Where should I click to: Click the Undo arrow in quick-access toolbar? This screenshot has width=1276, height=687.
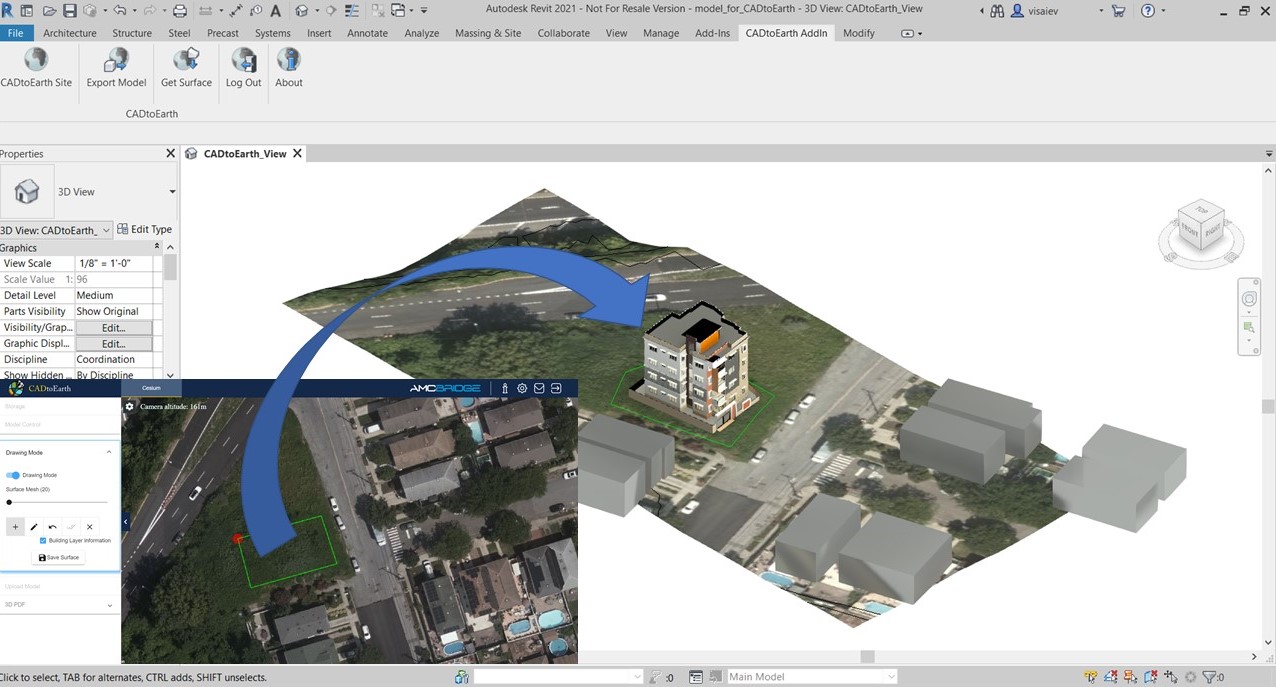point(120,11)
